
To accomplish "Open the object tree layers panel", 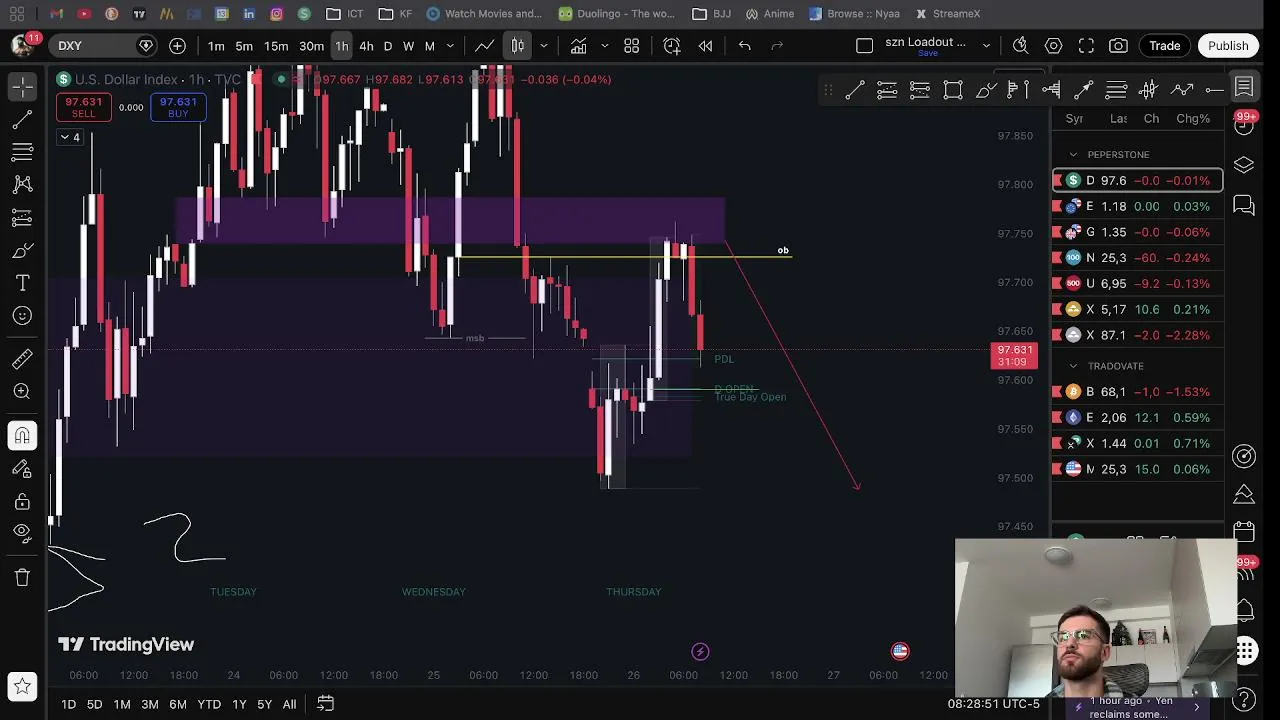I will tap(1244, 165).
